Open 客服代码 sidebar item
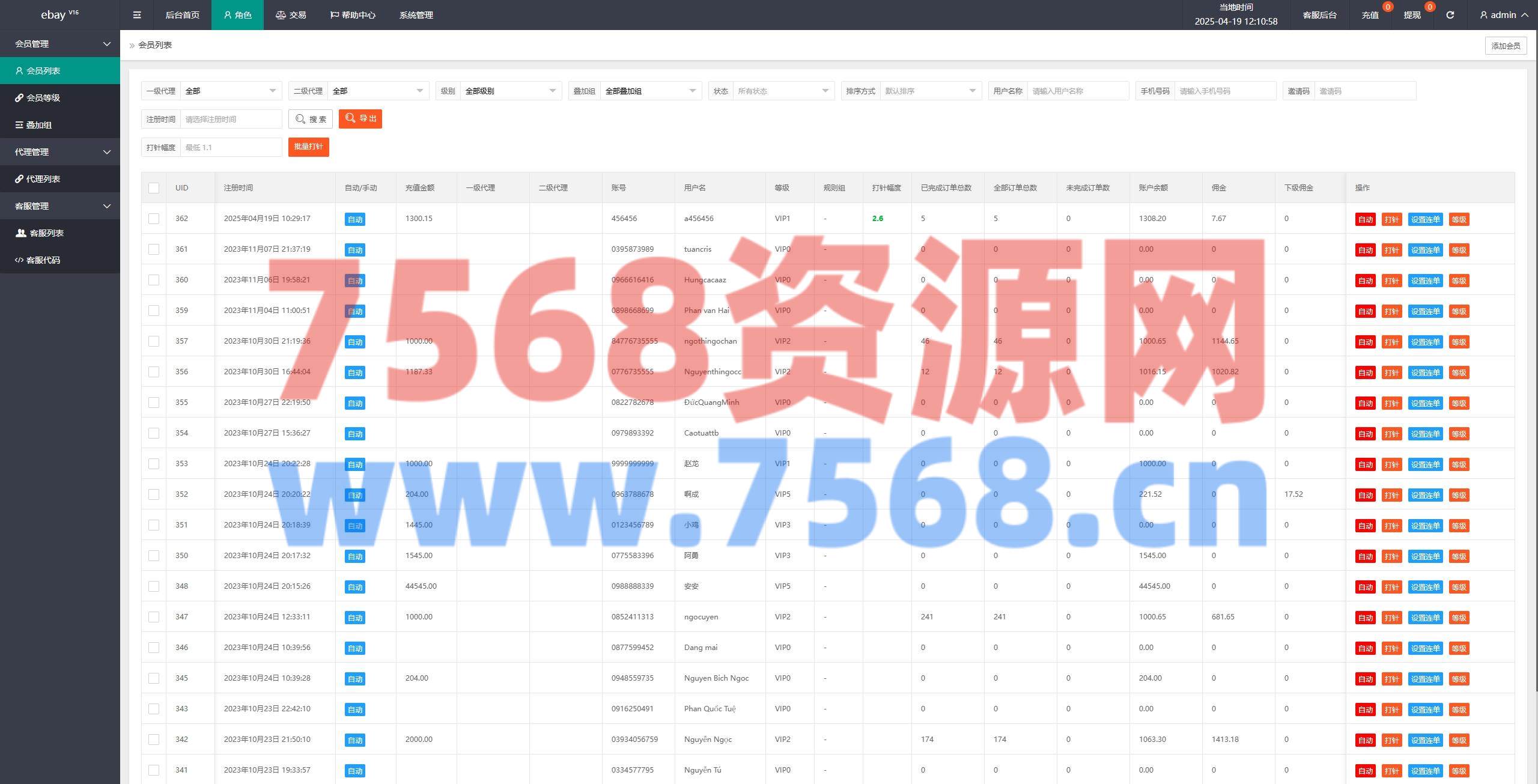The image size is (1538, 784). tap(43, 260)
